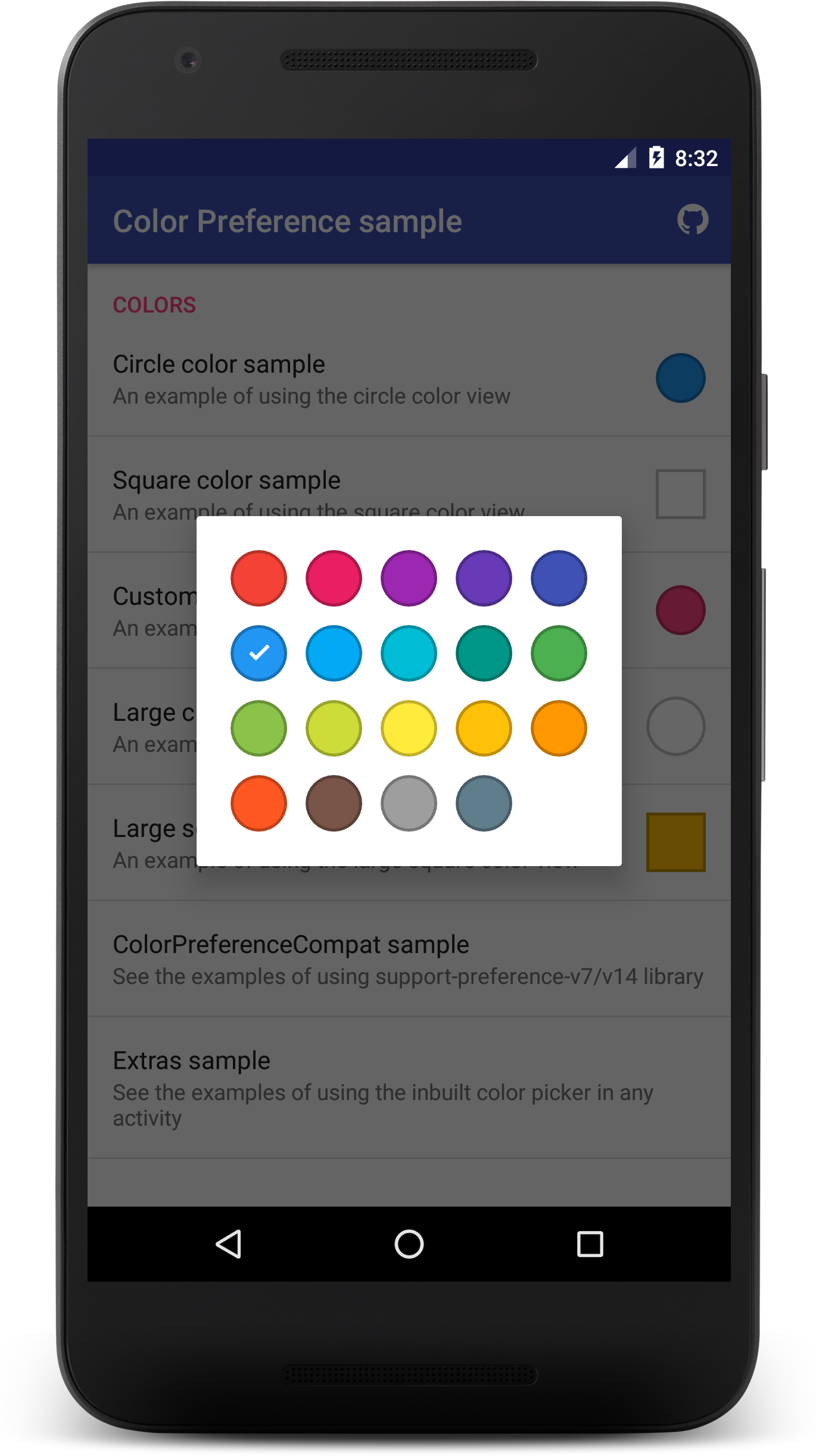Tap the Android back navigation button
The image size is (816, 1456).
[229, 1244]
